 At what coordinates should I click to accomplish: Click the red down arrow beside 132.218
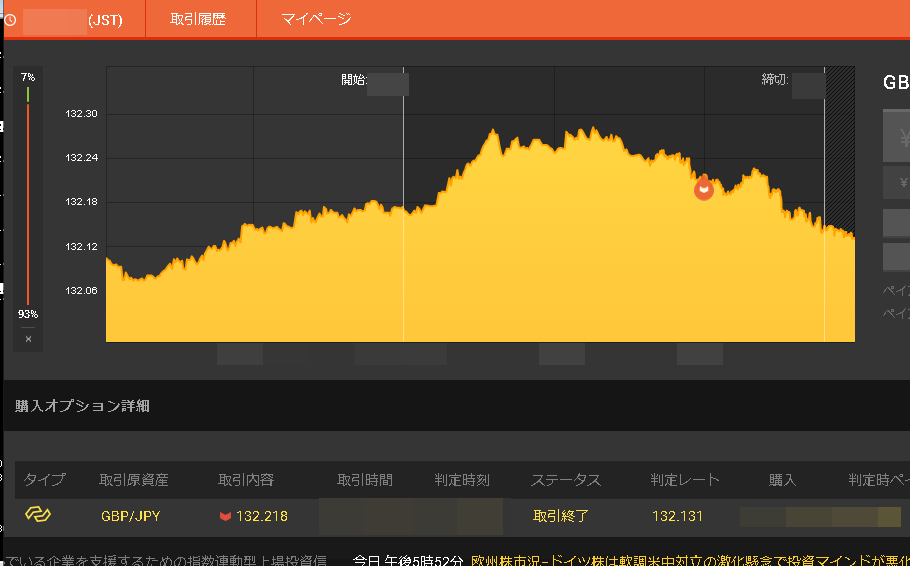tap(225, 516)
